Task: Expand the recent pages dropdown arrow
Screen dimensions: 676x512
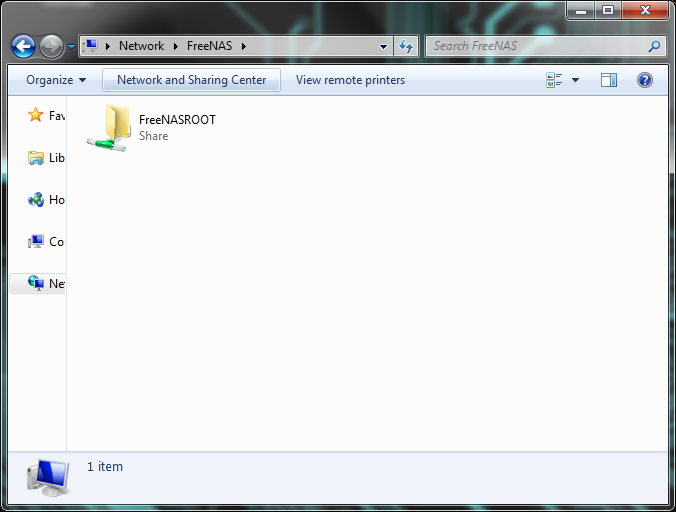Action: [71, 47]
